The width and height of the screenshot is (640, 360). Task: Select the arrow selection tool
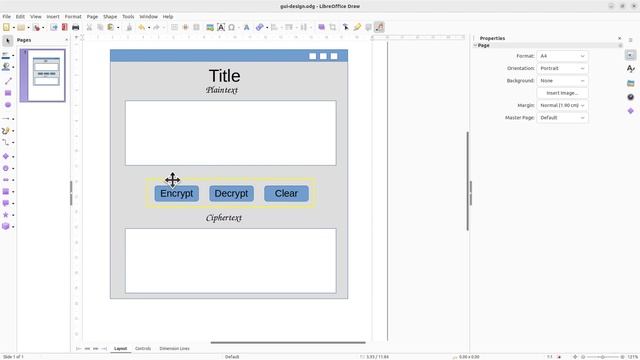(7, 41)
